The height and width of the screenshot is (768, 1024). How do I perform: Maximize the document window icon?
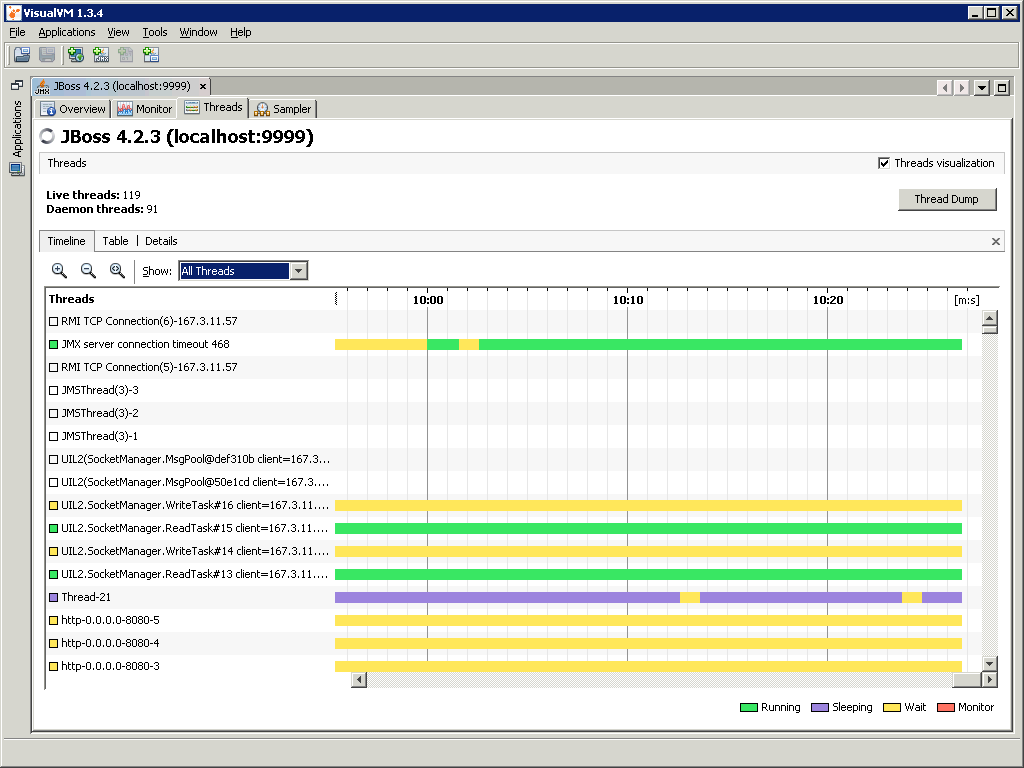pos(1002,88)
